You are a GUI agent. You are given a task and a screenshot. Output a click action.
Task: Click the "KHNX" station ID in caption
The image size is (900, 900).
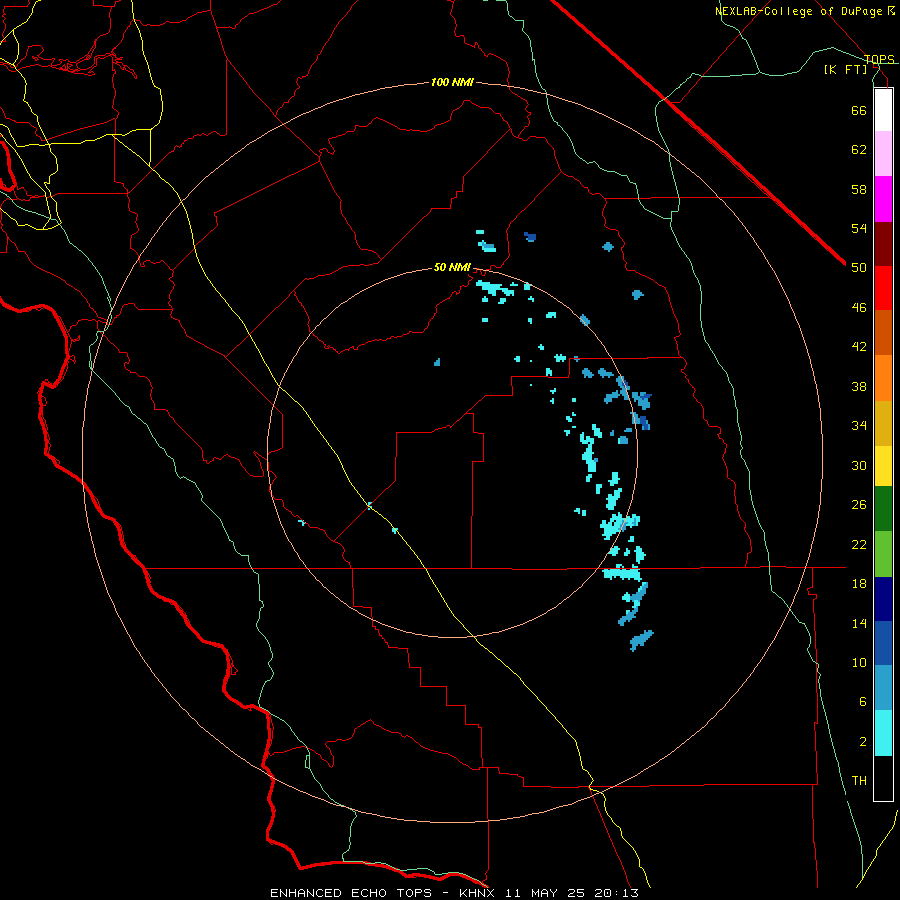click(x=479, y=893)
